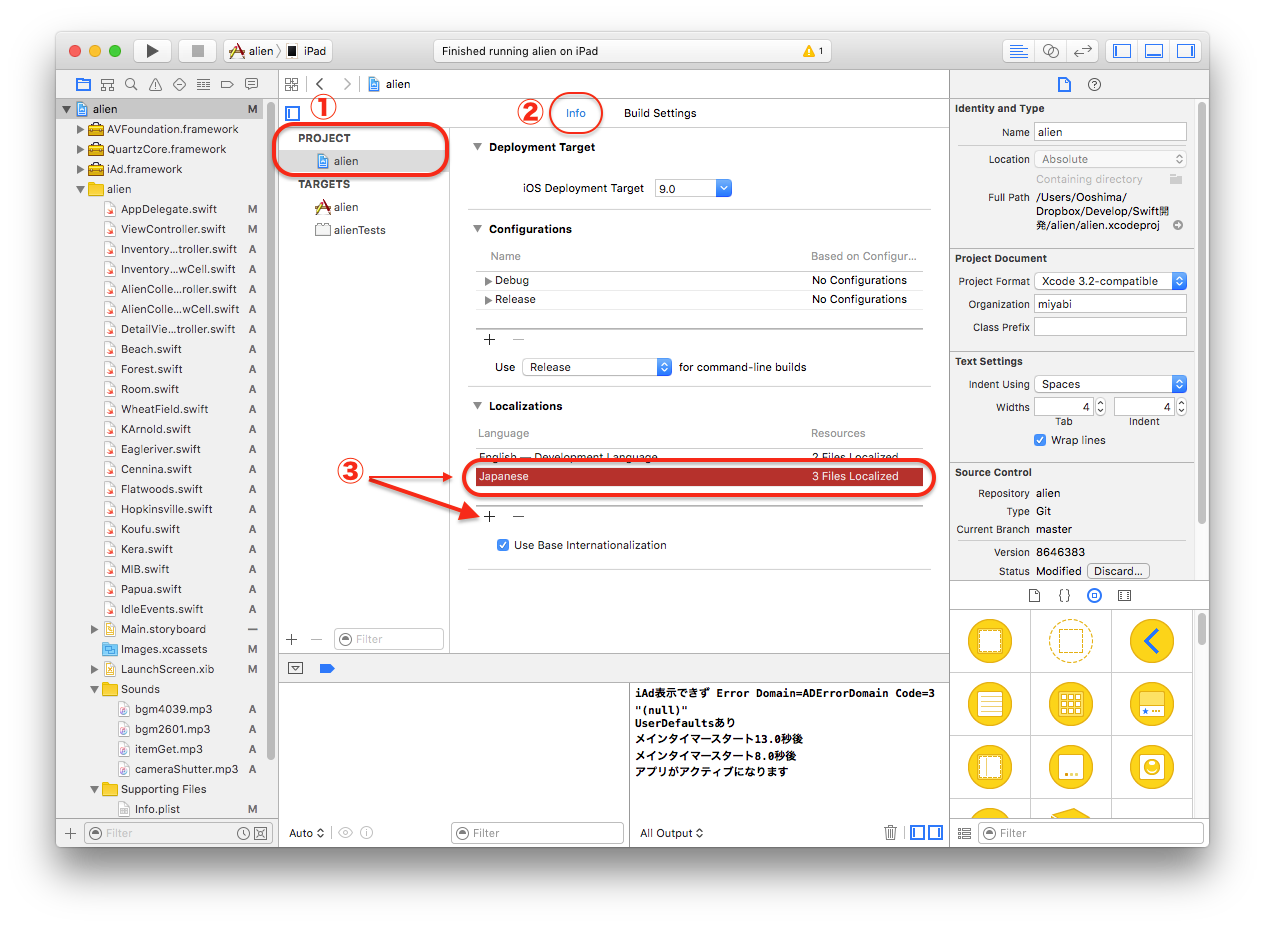The width and height of the screenshot is (1265, 927).
Task: Toggle the Utilities pane
Action: tap(1186, 51)
